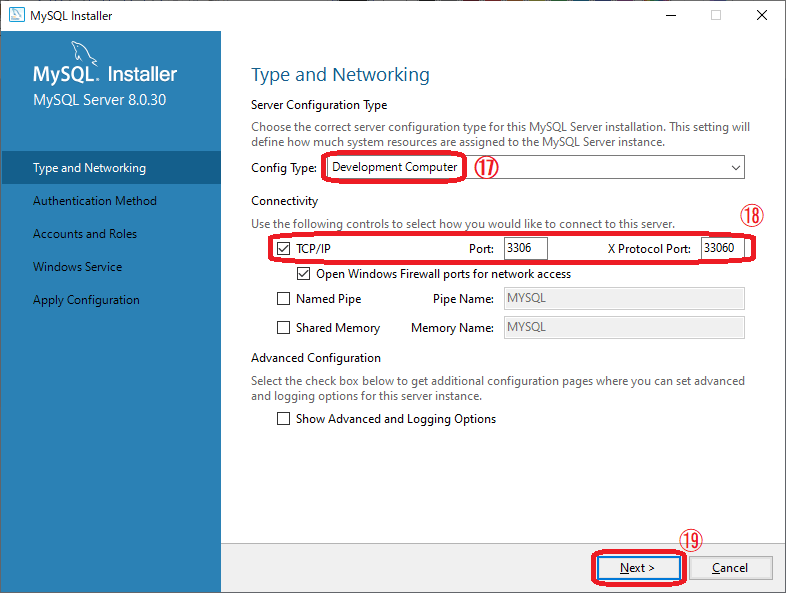
Task: Open the Config Type dropdown
Action: (x=535, y=167)
